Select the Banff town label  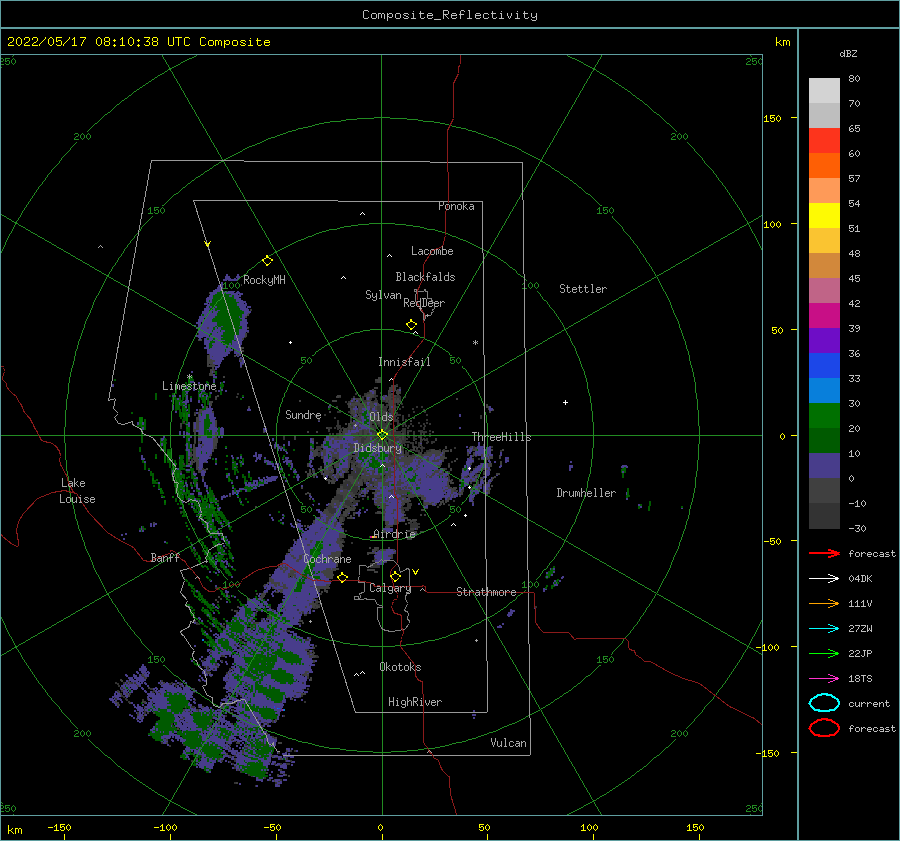click(x=165, y=557)
